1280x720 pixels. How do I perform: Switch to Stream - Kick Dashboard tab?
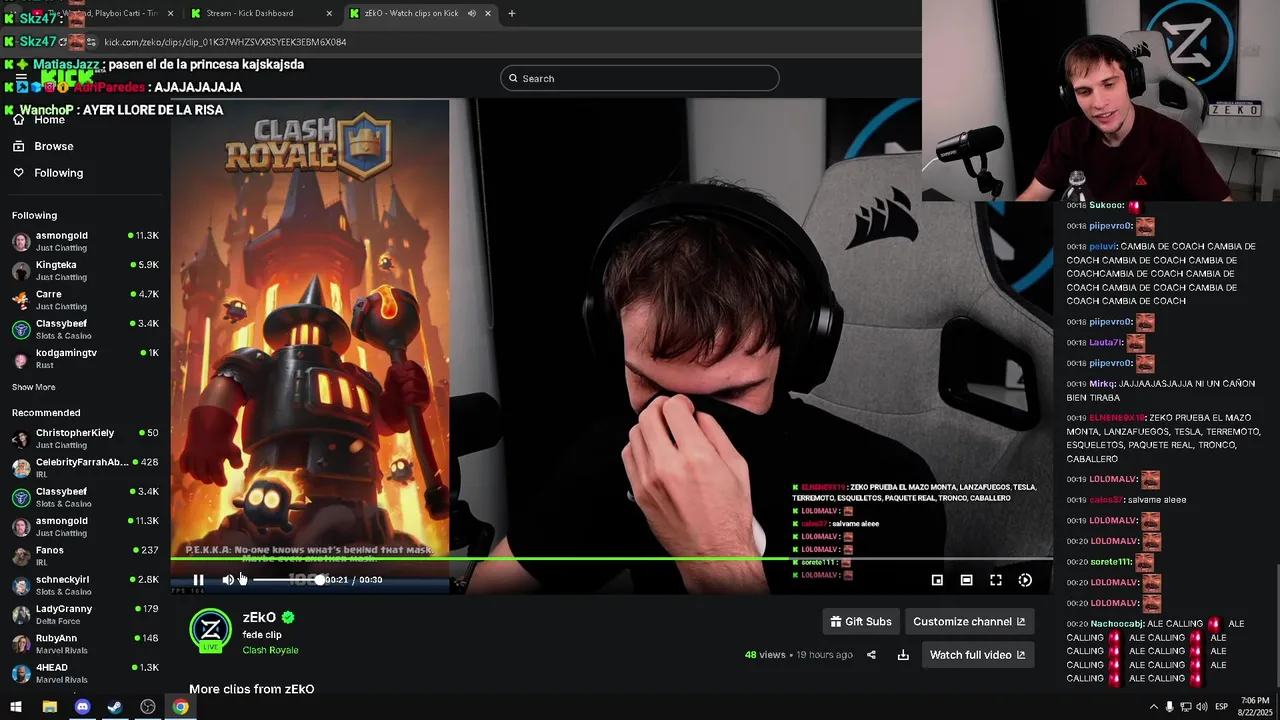[262, 13]
